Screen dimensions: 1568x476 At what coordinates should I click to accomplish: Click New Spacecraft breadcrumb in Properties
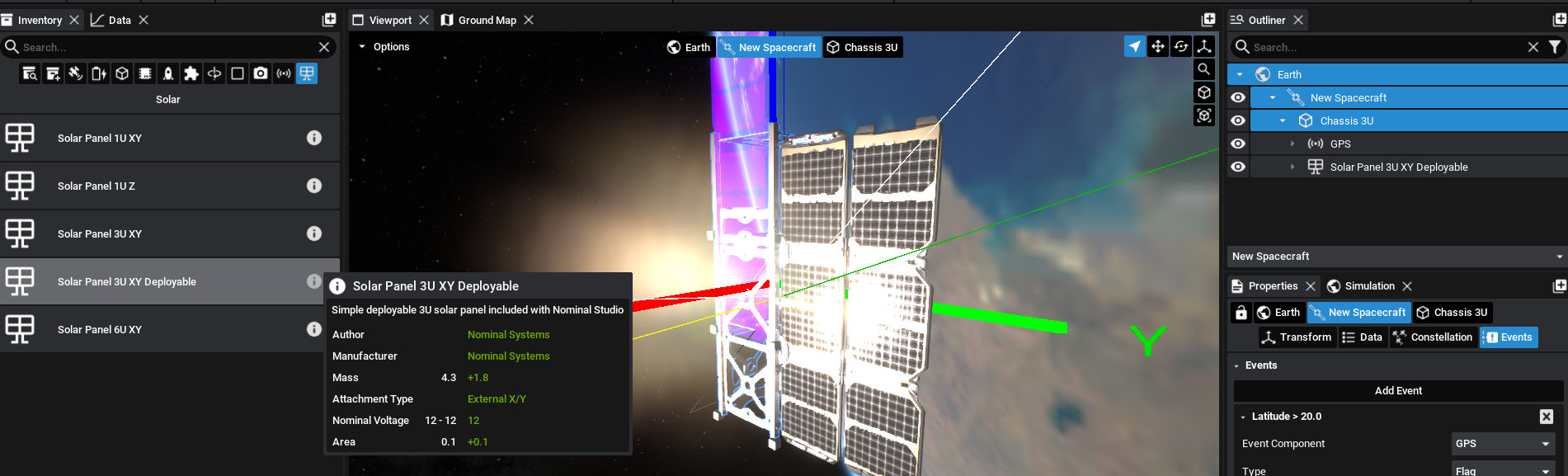(1358, 313)
